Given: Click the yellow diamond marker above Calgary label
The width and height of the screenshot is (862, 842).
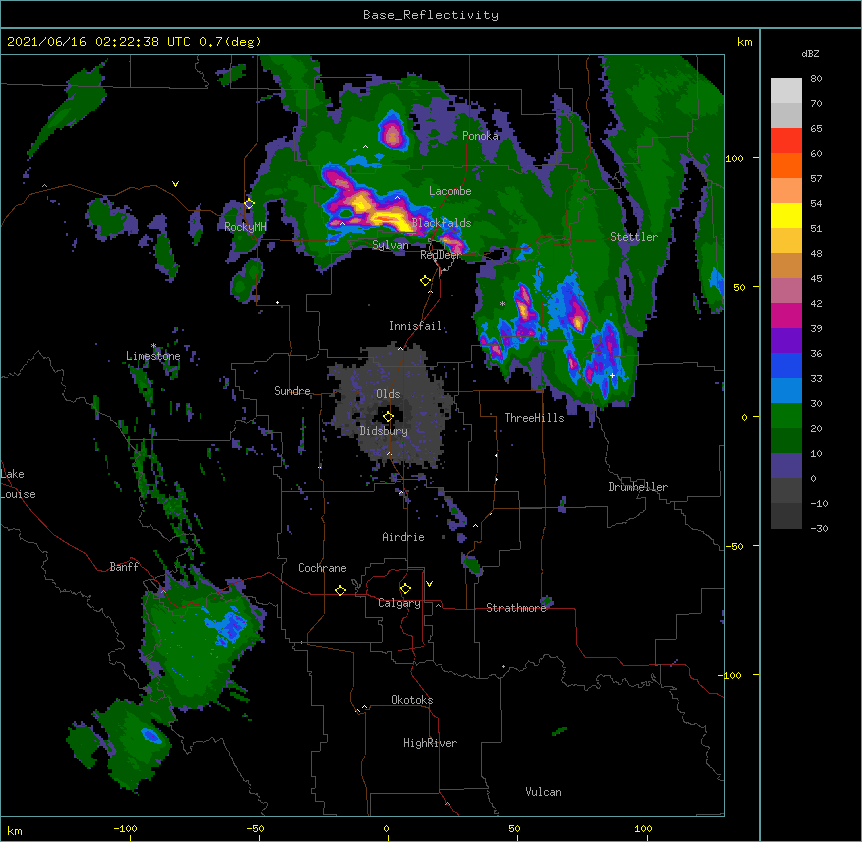Looking at the screenshot, I should click(405, 589).
